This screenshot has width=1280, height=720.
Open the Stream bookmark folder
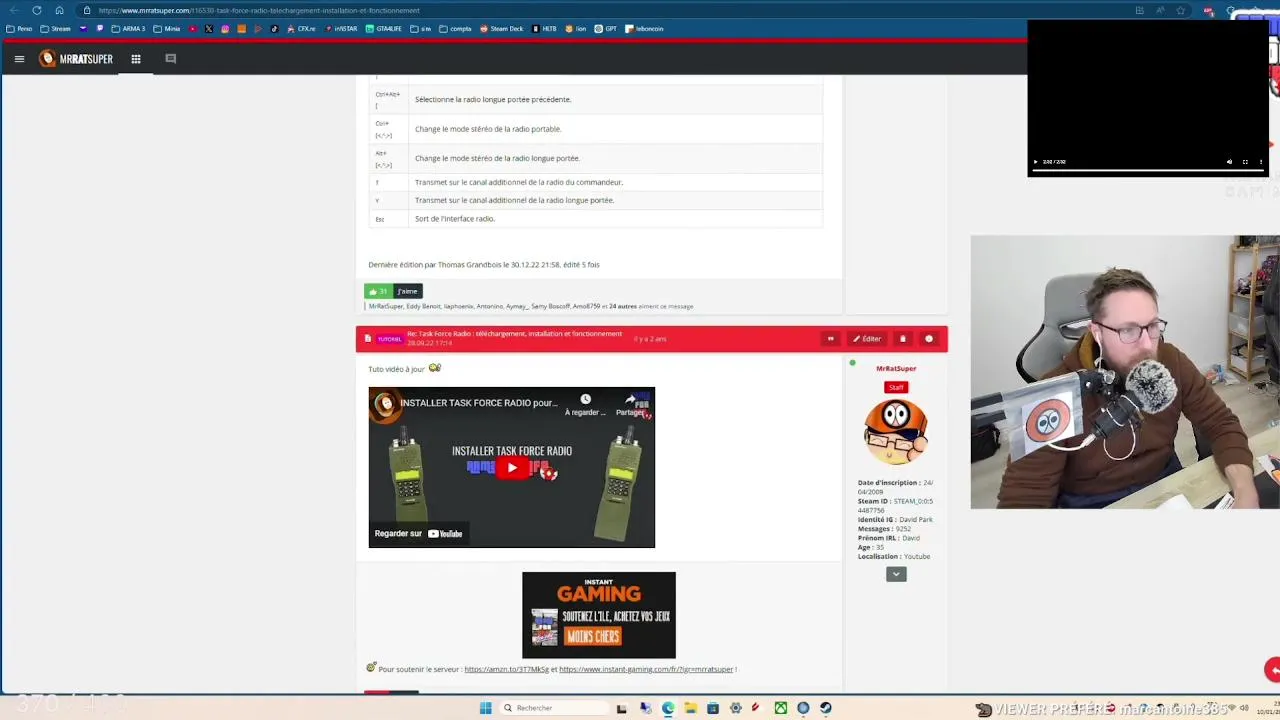coord(56,29)
